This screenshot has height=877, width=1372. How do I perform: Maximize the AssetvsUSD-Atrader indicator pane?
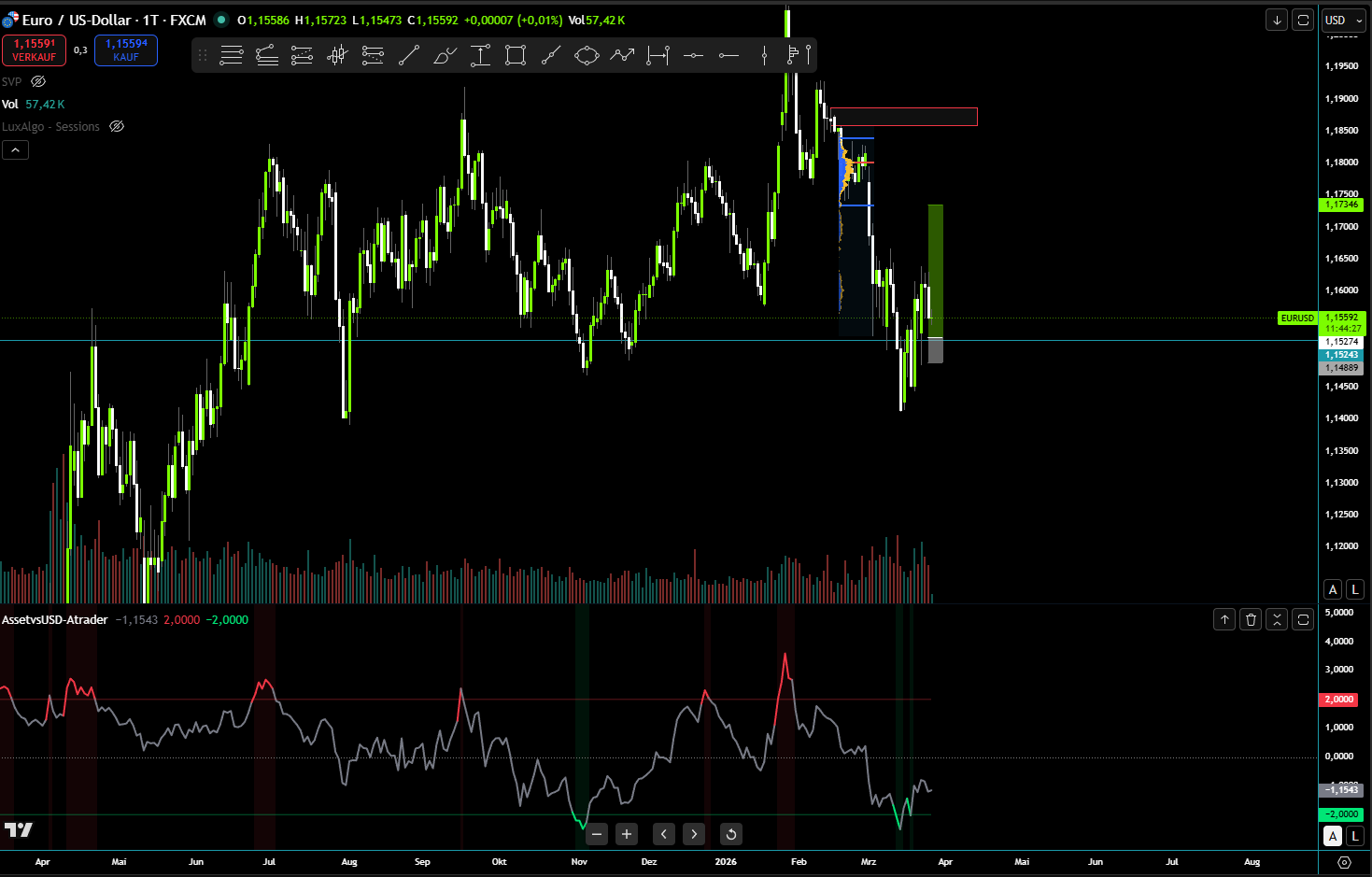[1302, 618]
